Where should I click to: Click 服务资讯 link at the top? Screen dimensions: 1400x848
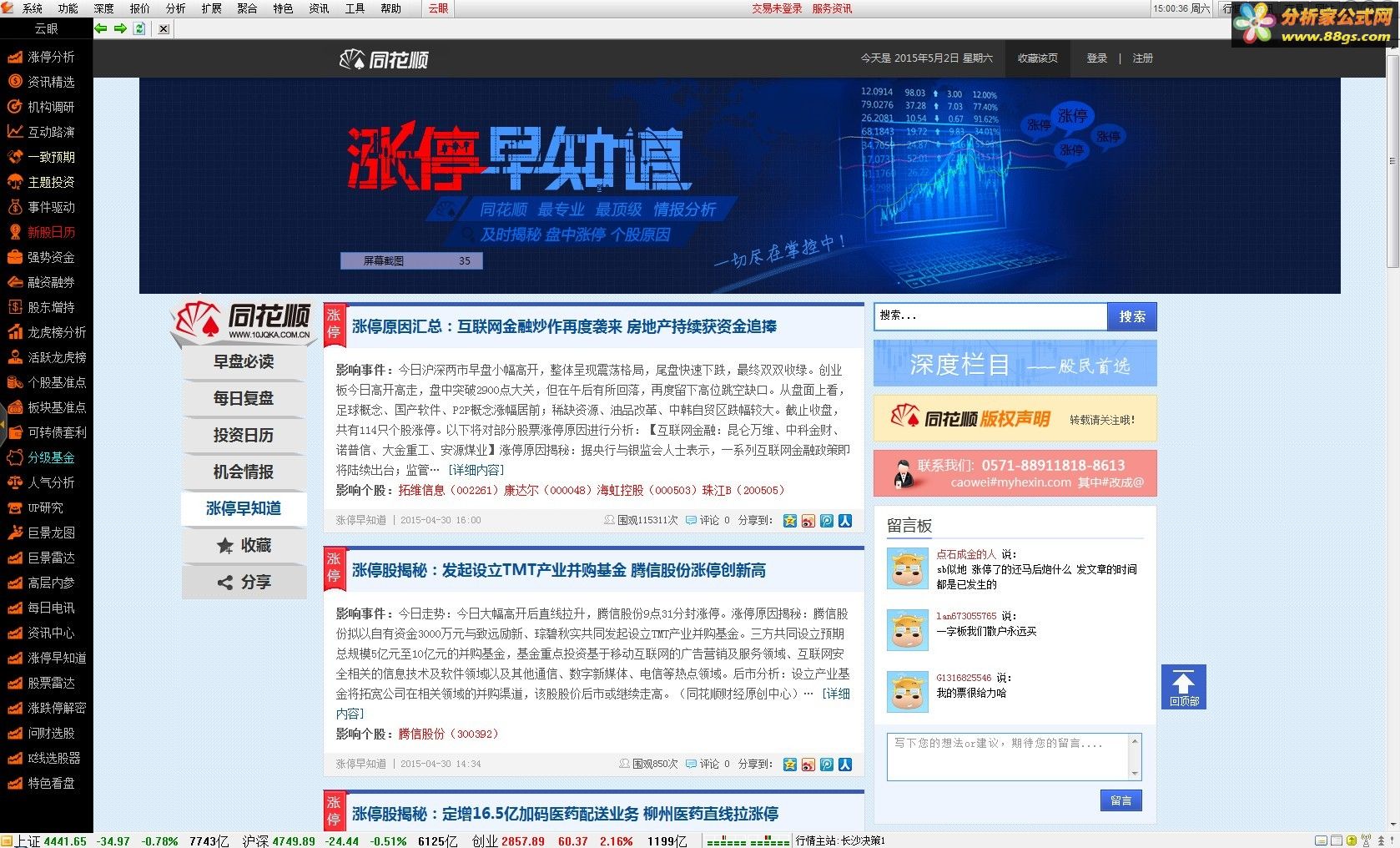click(832, 8)
